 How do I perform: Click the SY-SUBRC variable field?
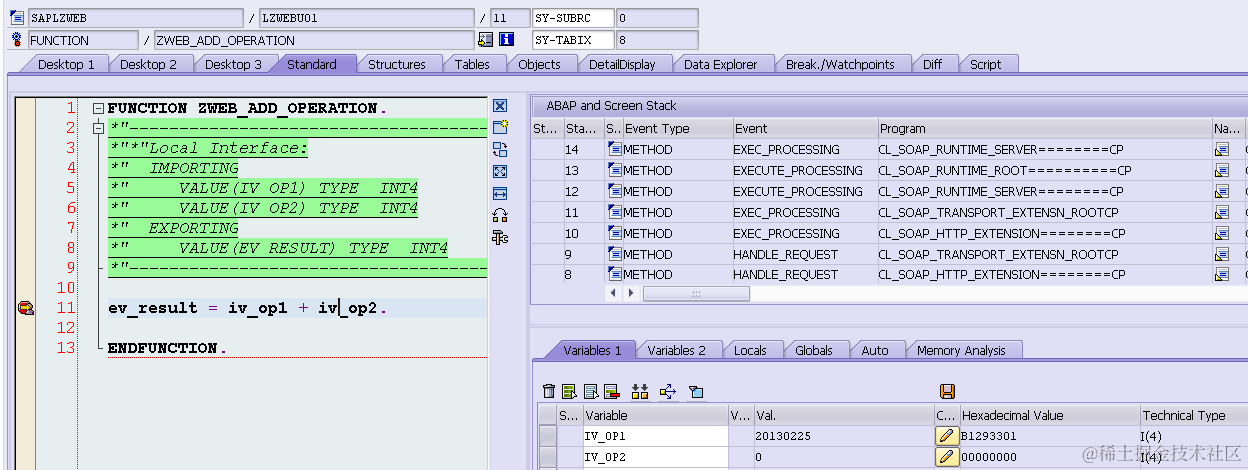pyautogui.click(x=572, y=18)
